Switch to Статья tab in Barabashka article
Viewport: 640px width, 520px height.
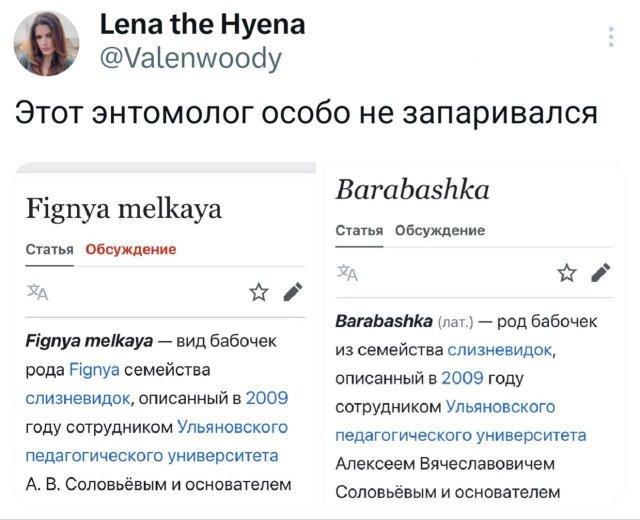[x=359, y=230]
